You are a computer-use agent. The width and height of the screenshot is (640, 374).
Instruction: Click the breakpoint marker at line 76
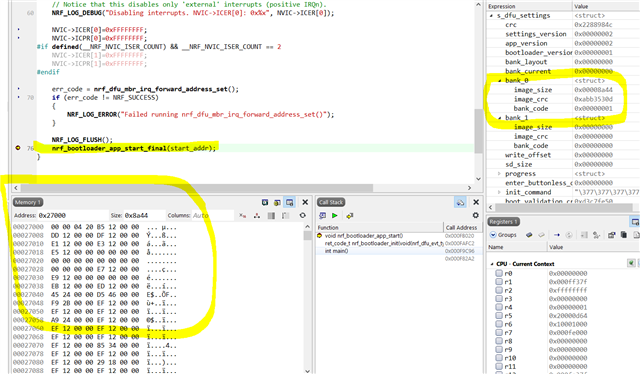coord(18,148)
